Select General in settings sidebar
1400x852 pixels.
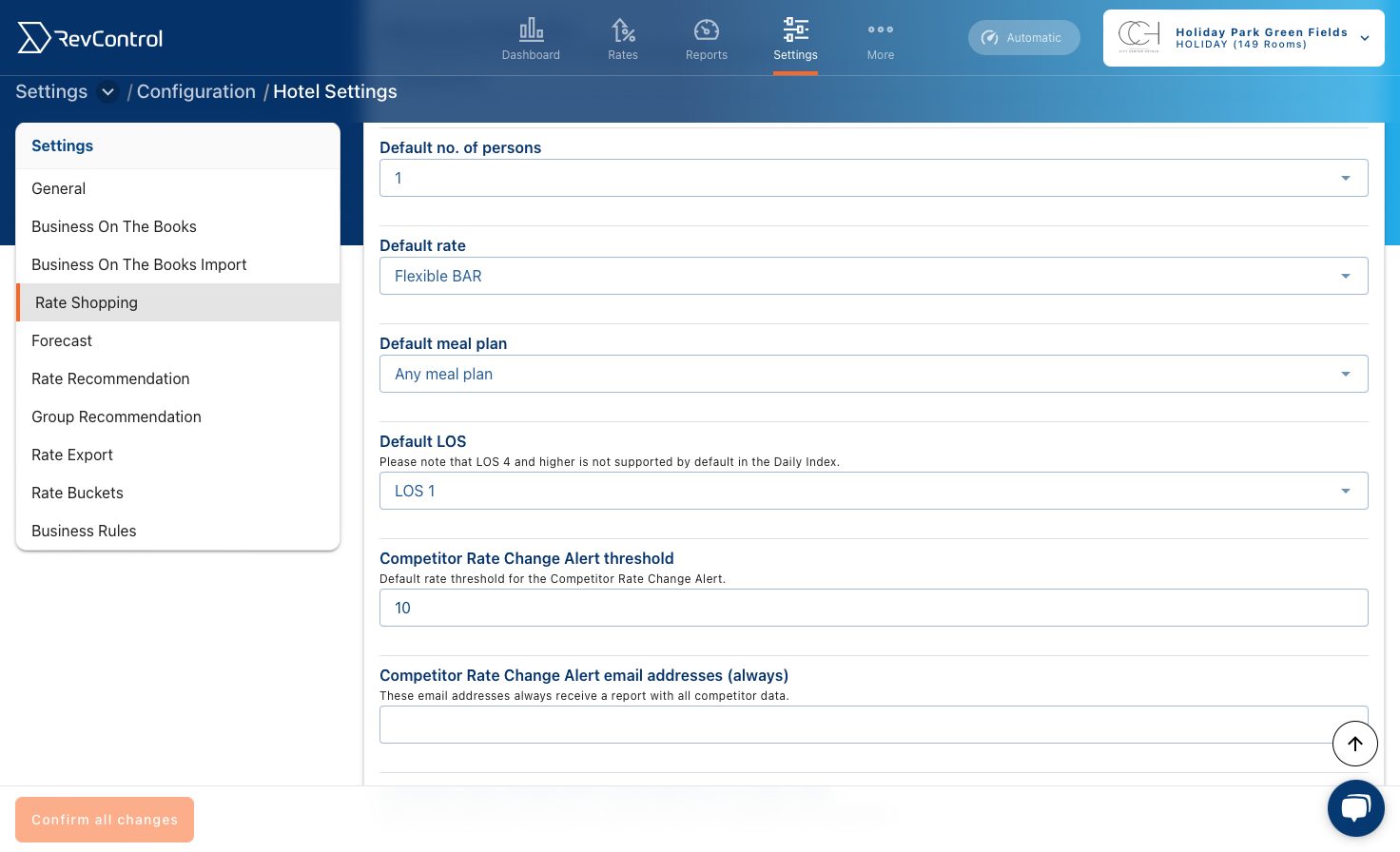pyautogui.click(x=178, y=188)
